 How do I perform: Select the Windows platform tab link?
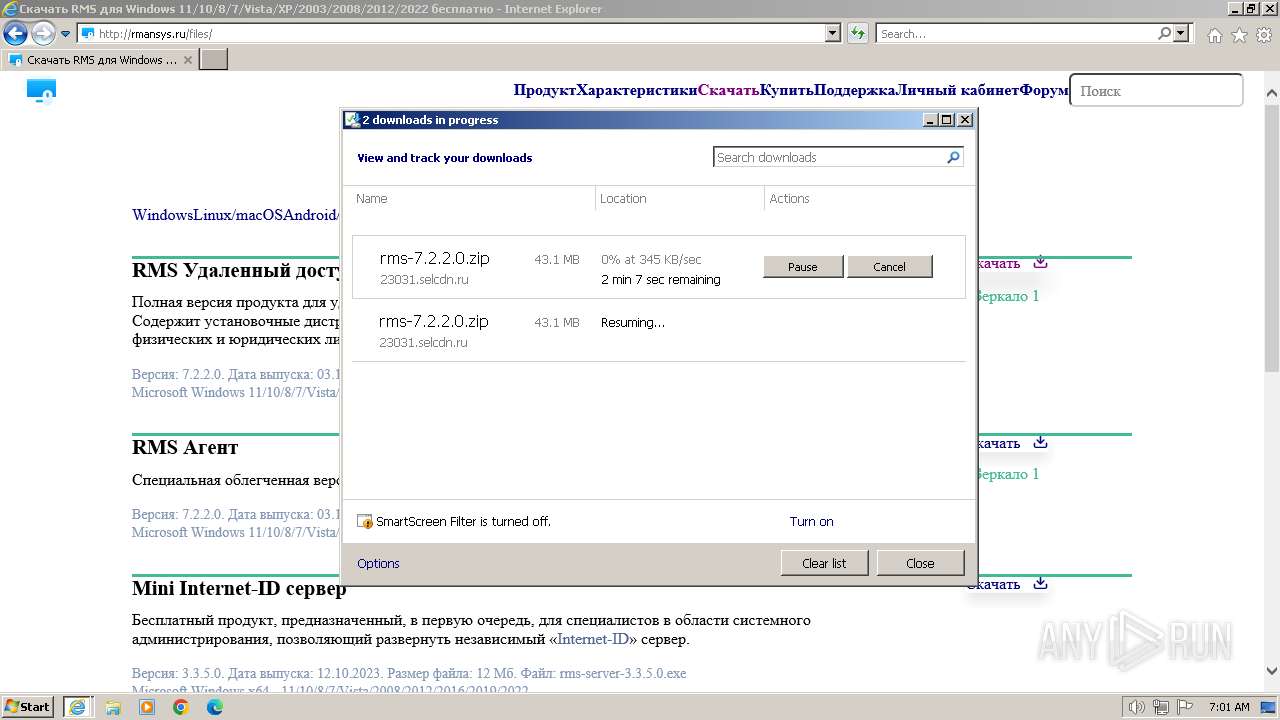tap(161, 215)
